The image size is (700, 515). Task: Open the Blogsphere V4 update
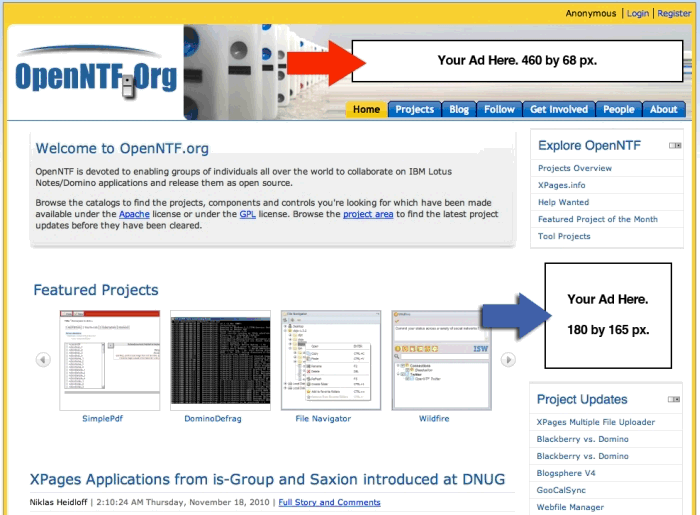(566, 473)
